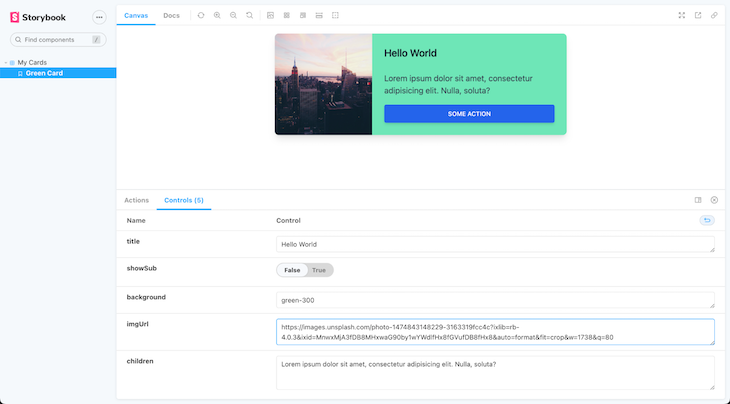Set showSub toggle to True
The width and height of the screenshot is (730, 404).
tap(319, 270)
